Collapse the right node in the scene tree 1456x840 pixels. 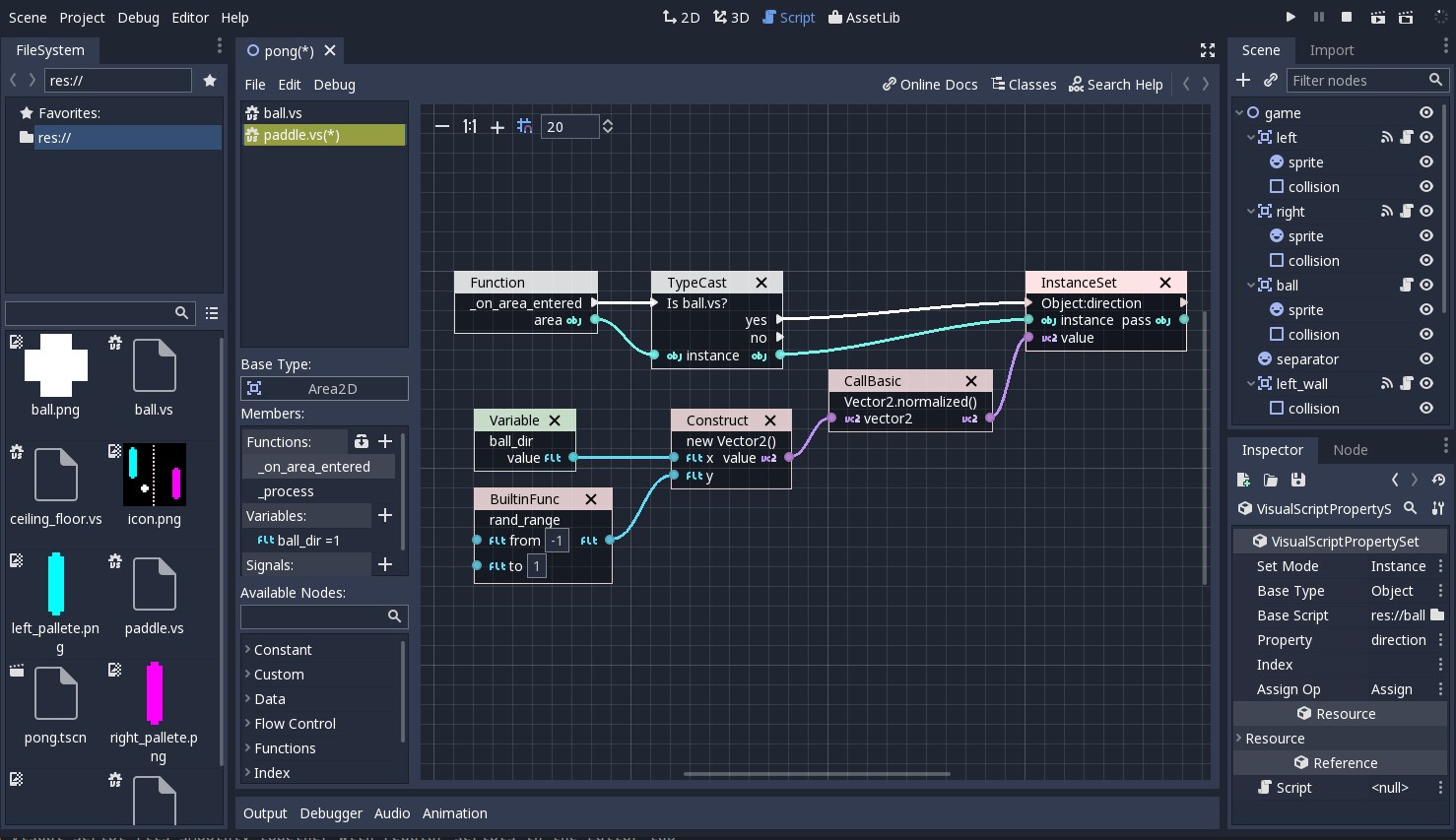[1250, 211]
